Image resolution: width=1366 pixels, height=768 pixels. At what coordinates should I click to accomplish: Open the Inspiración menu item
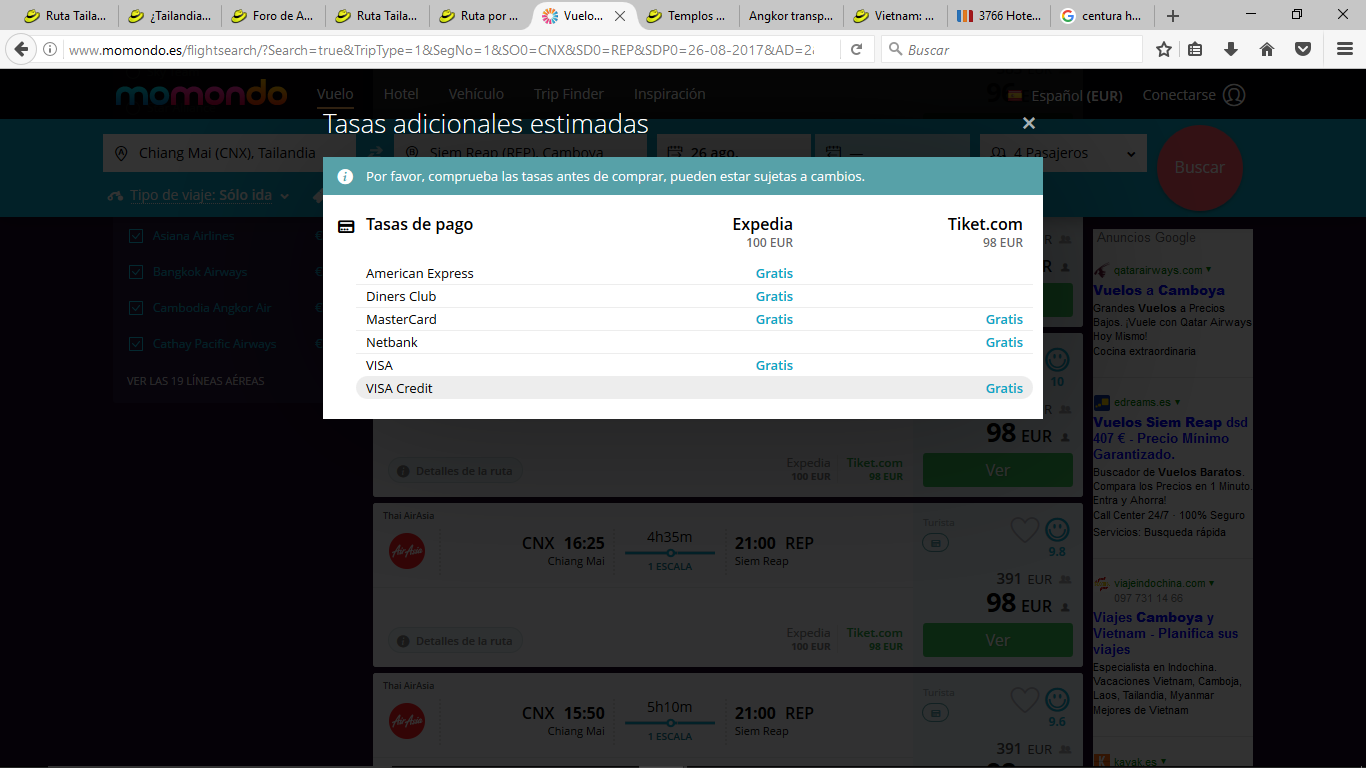pos(670,94)
